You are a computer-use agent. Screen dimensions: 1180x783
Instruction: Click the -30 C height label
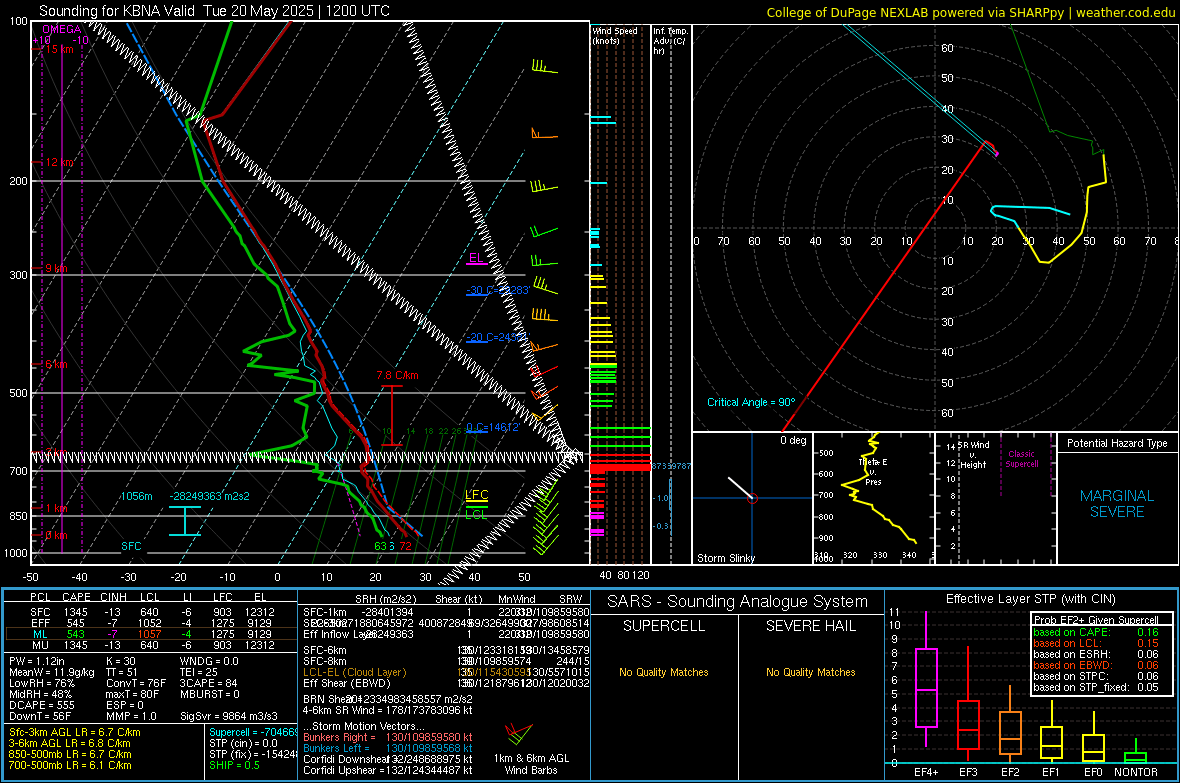tap(497, 290)
